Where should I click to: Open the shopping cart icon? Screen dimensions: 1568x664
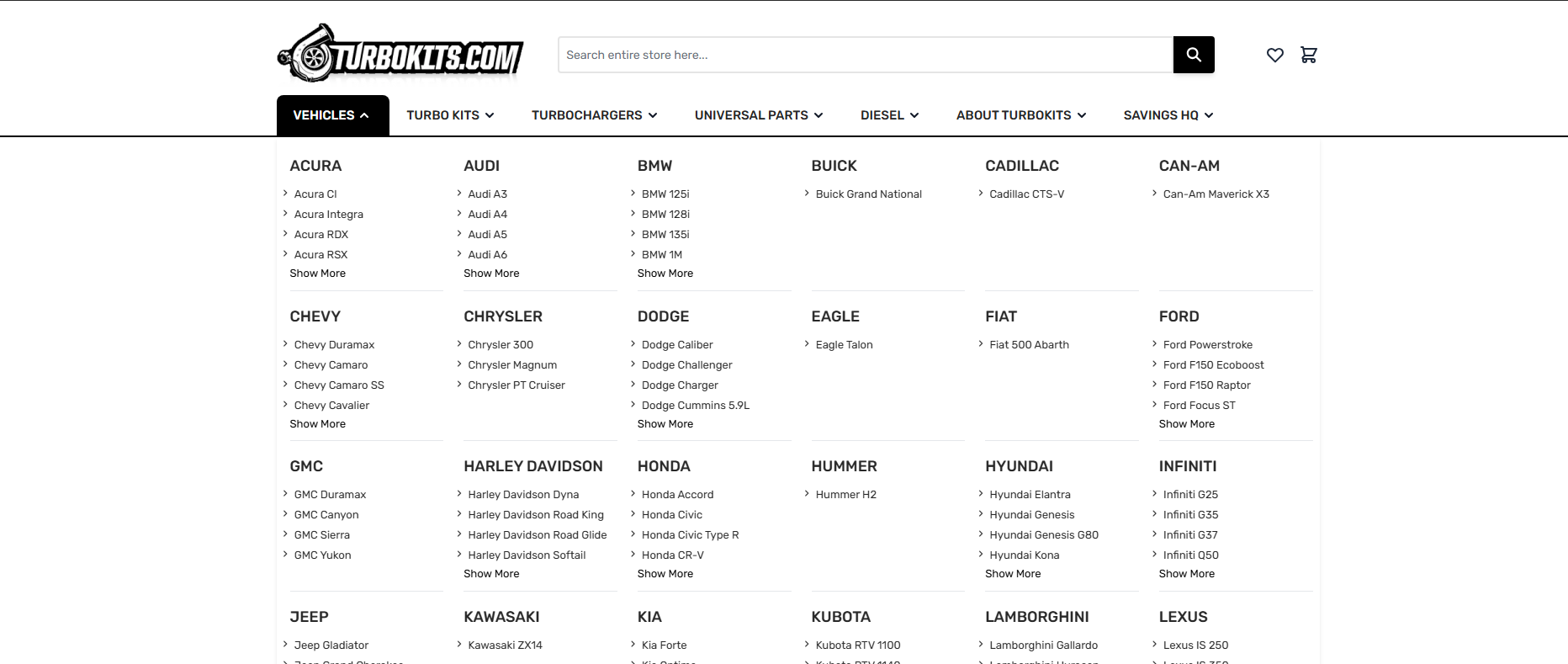(1308, 55)
